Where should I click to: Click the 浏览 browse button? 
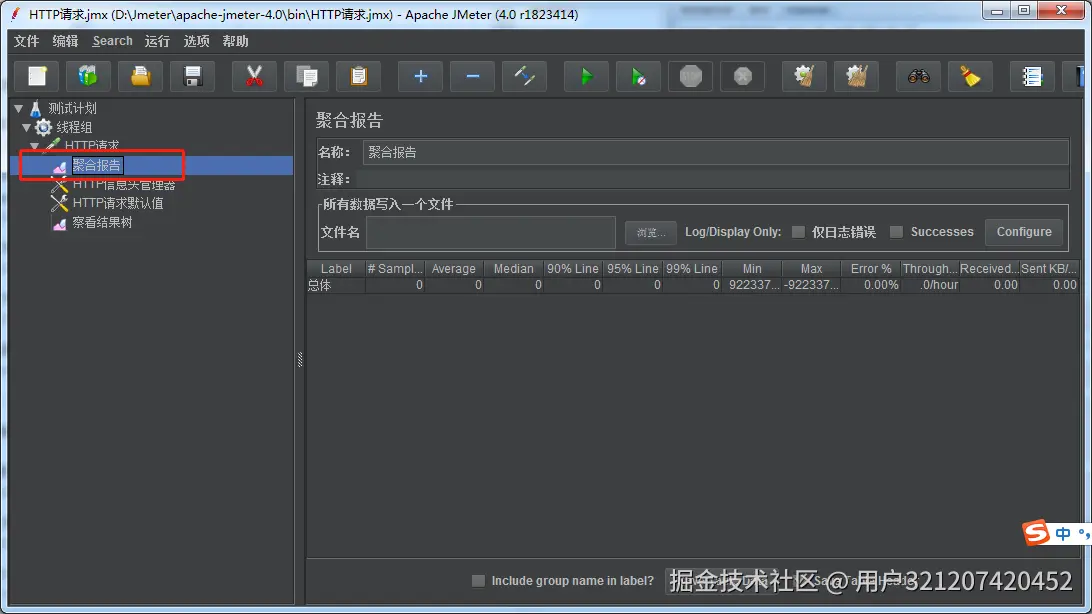pyautogui.click(x=650, y=233)
